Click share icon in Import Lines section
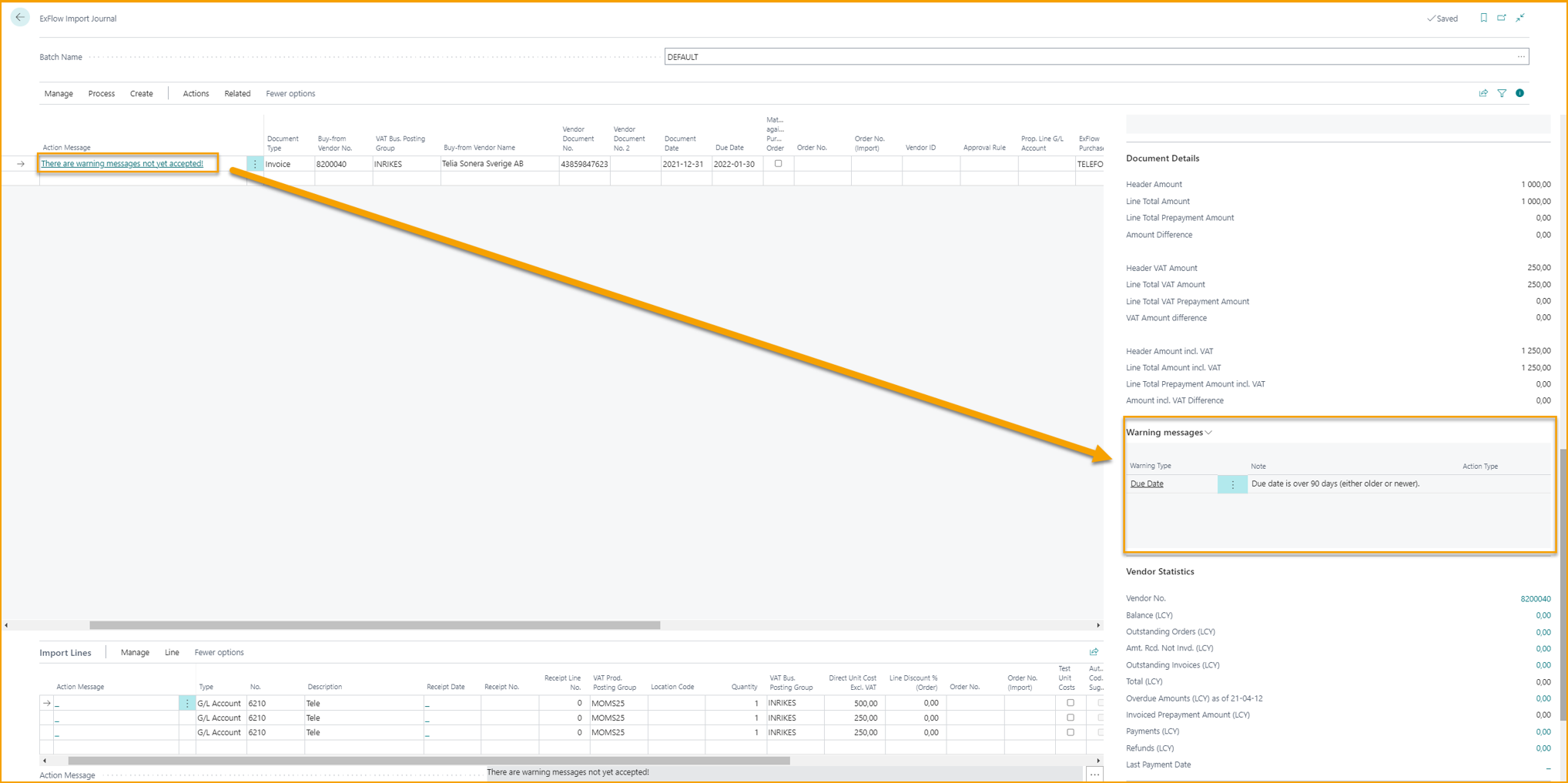The image size is (1568, 783). tap(1094, 652)
